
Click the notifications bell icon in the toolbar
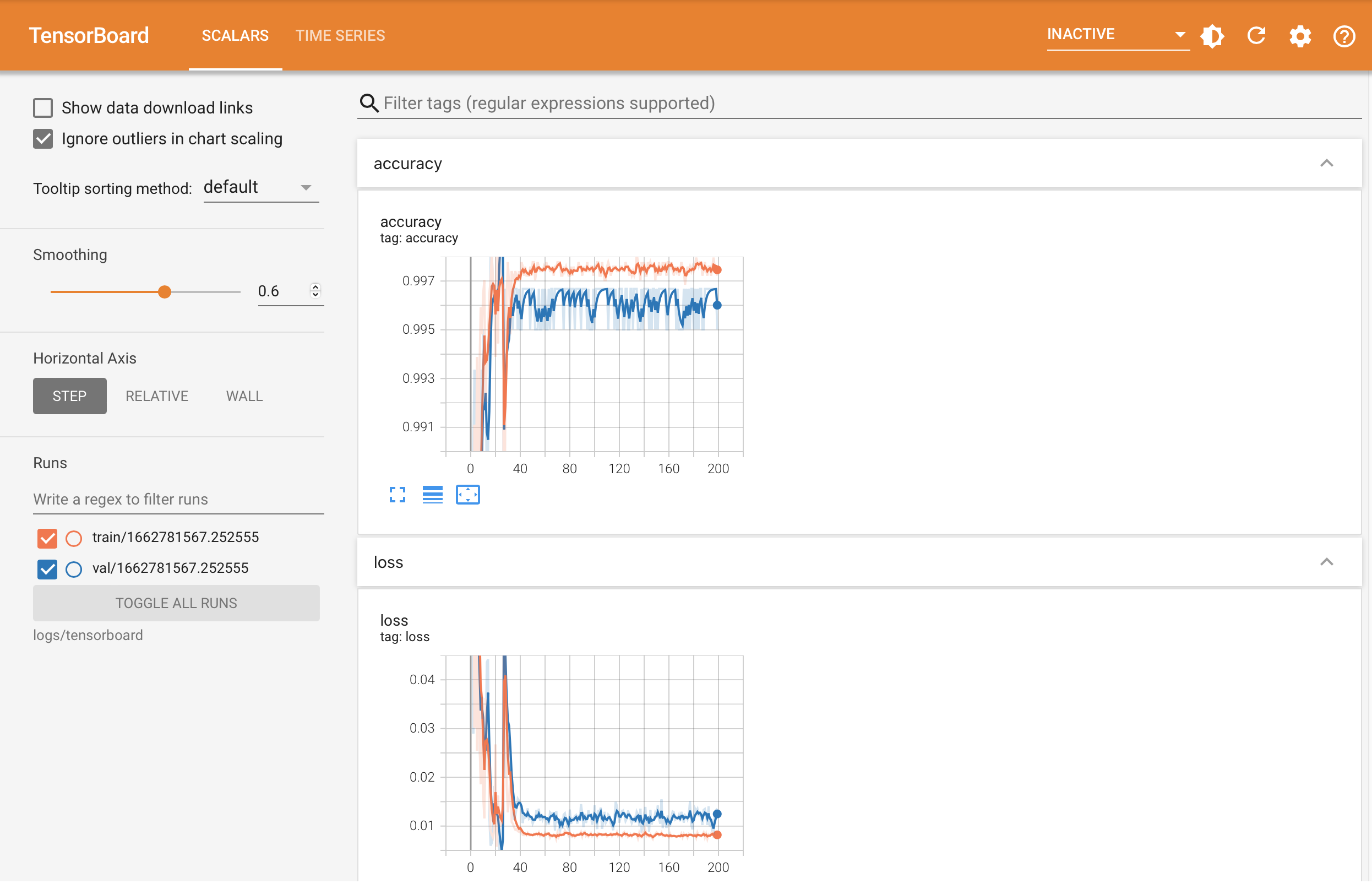(x=1213, y=35)
